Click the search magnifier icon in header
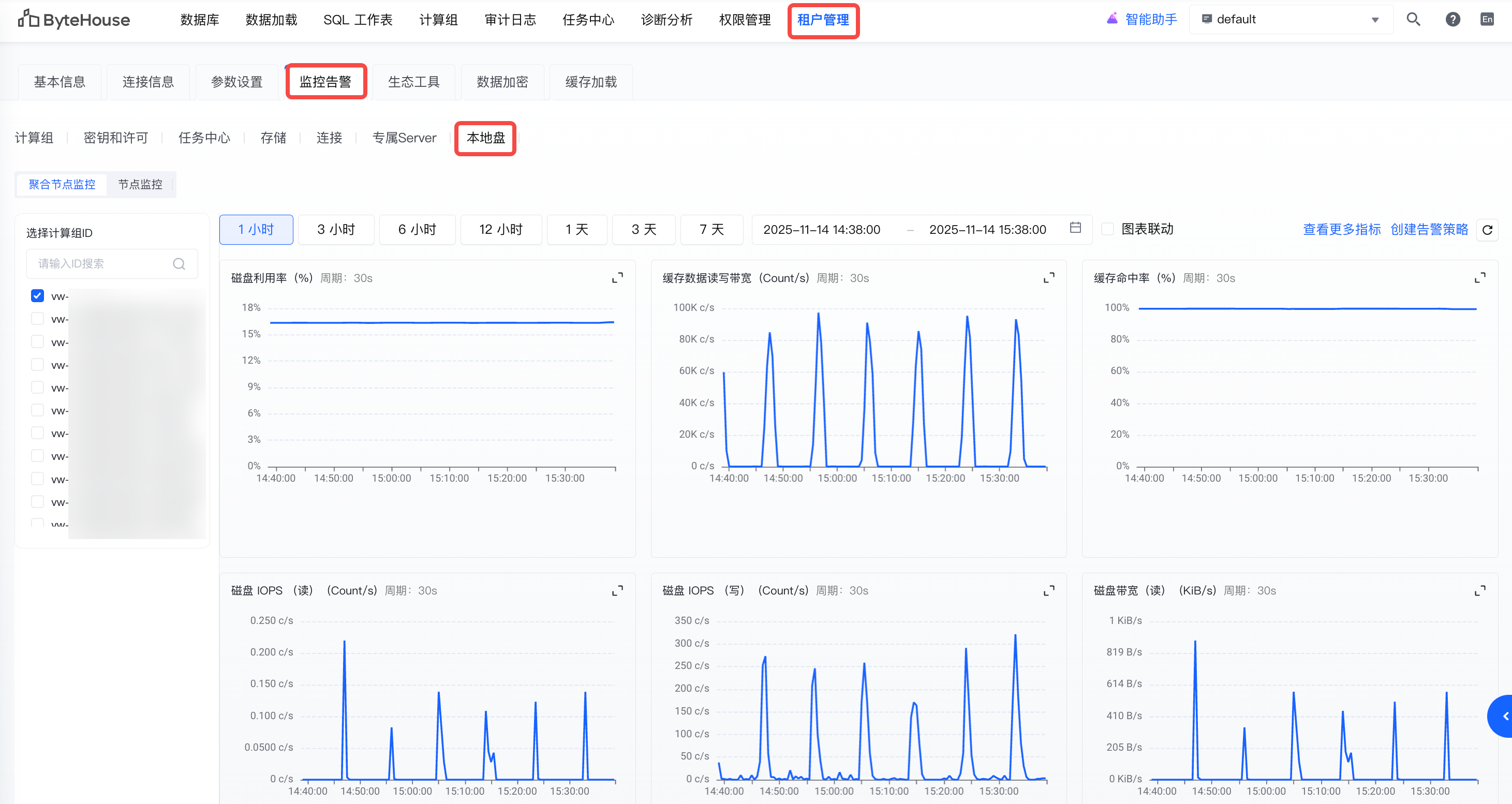The height and width of the screenshot is (804, 1512). (1413, 19)
